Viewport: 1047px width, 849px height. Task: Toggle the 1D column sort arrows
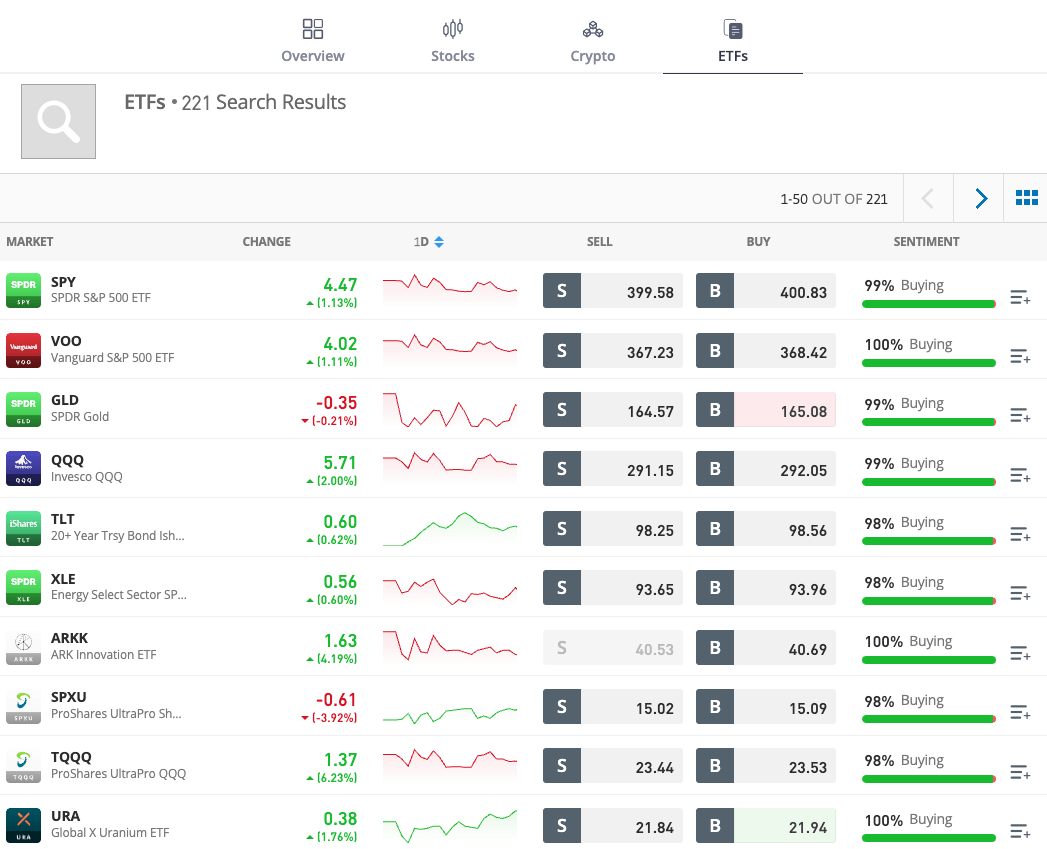(x=438, y=241)
